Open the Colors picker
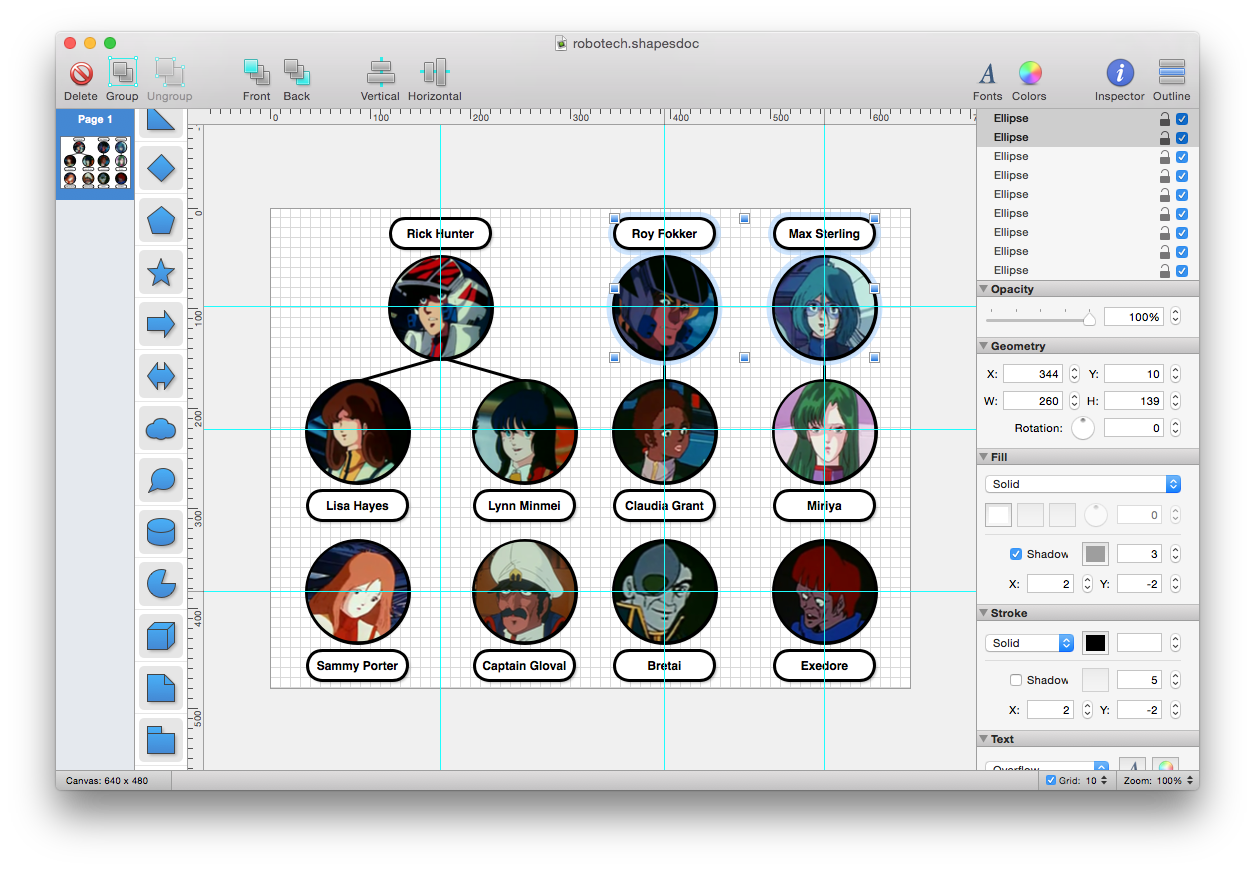 [1029, 79]
